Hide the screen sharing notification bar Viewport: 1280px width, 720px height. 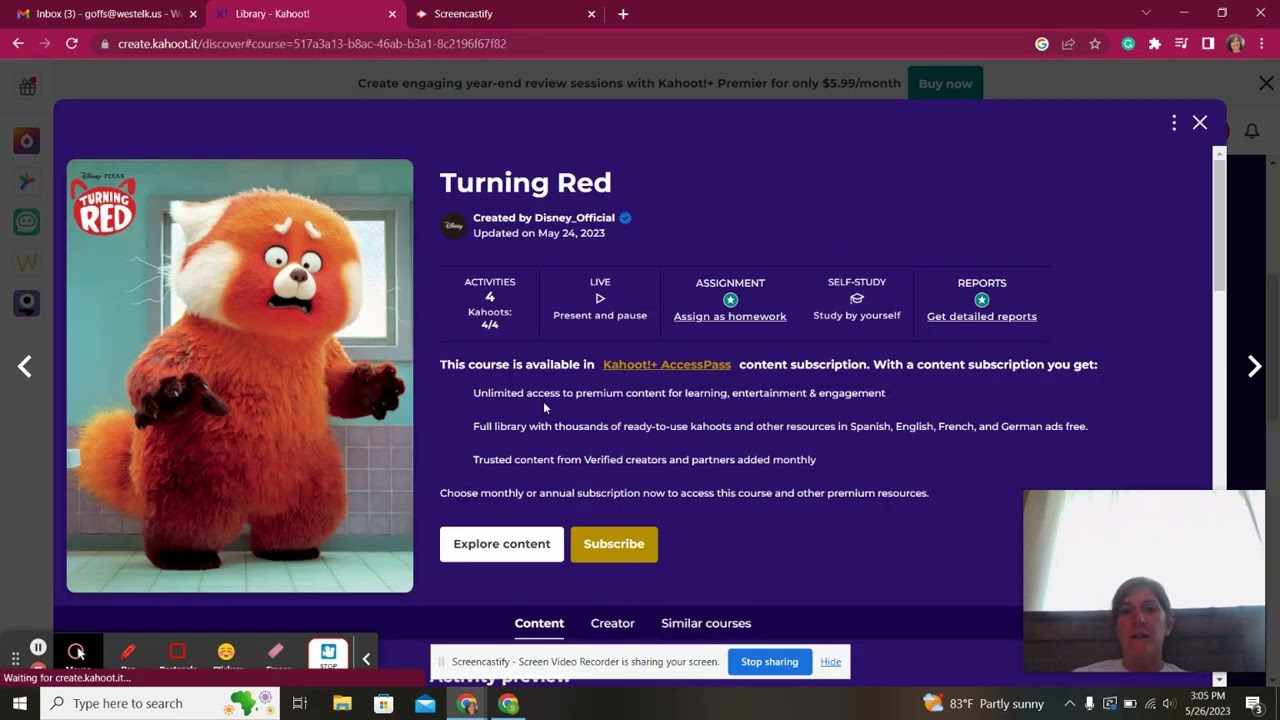(831, 662)
